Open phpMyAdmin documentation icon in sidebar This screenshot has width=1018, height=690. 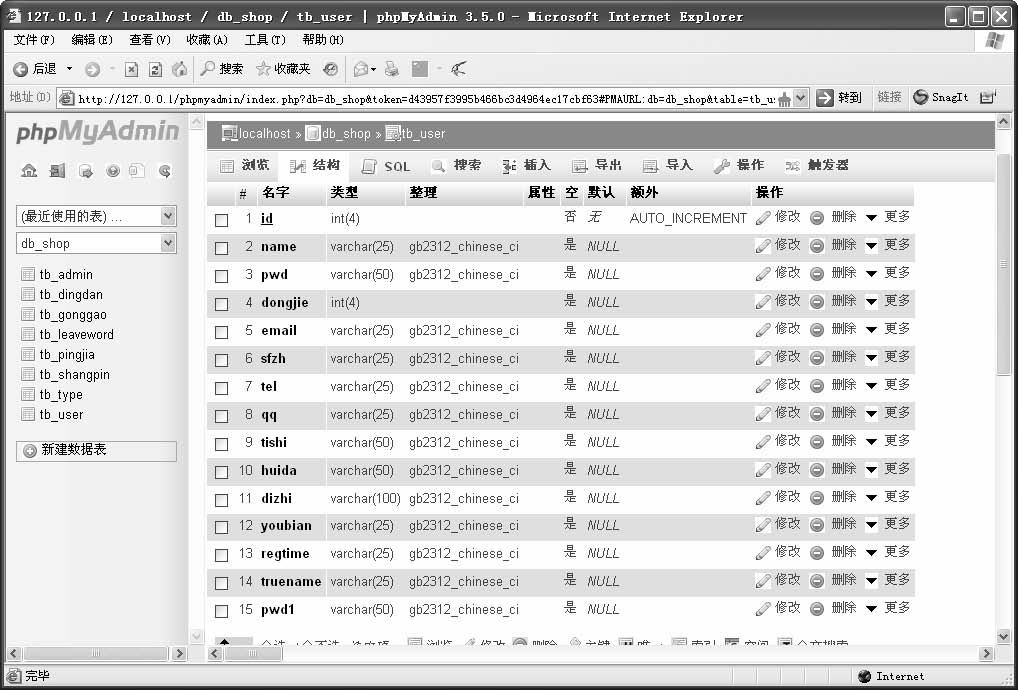tap(113, 171)
